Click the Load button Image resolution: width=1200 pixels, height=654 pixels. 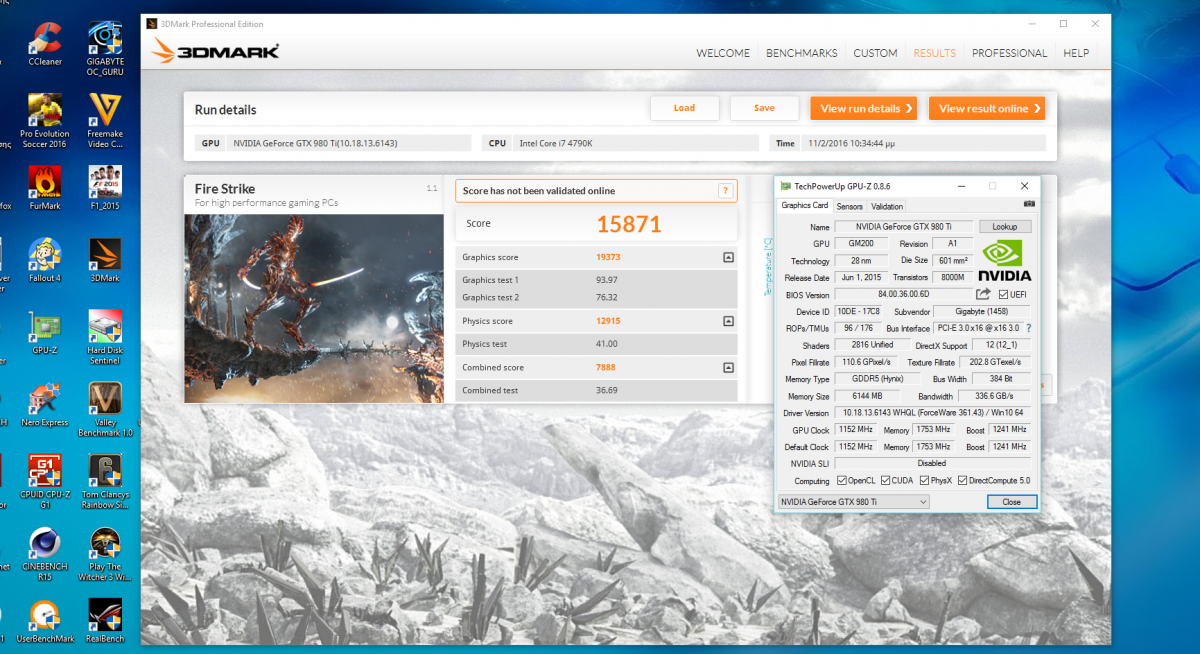684,108
